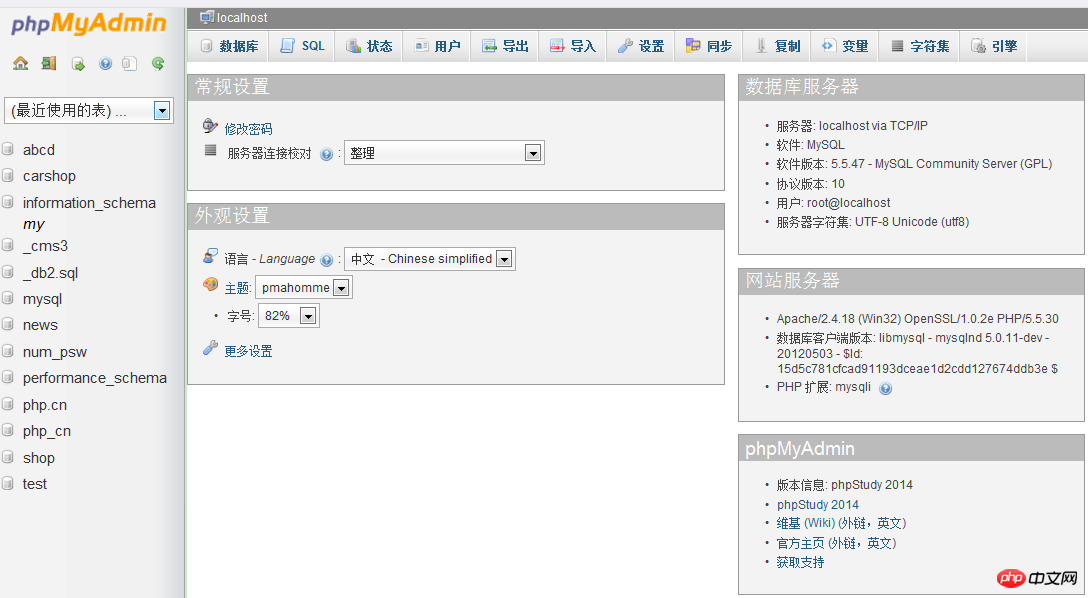Select the php_cn database

[x=46, y=431]
